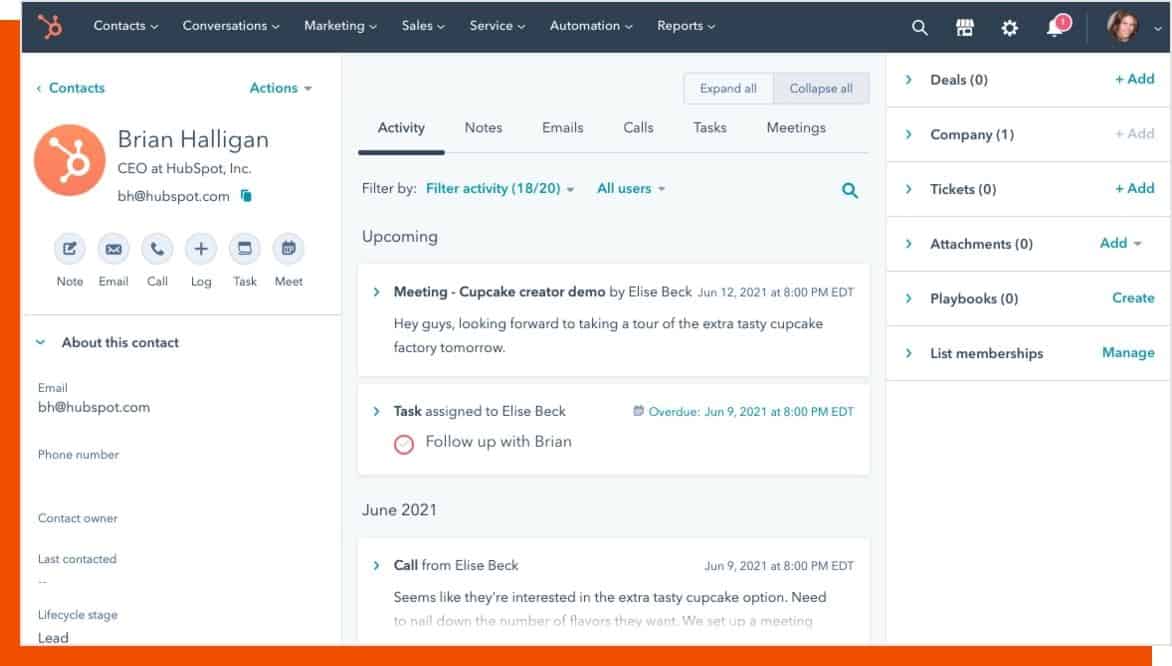The height and width of the screenshot is (666, 1172).
Task: Open the settings gear icon
Action: [1010, 28]
